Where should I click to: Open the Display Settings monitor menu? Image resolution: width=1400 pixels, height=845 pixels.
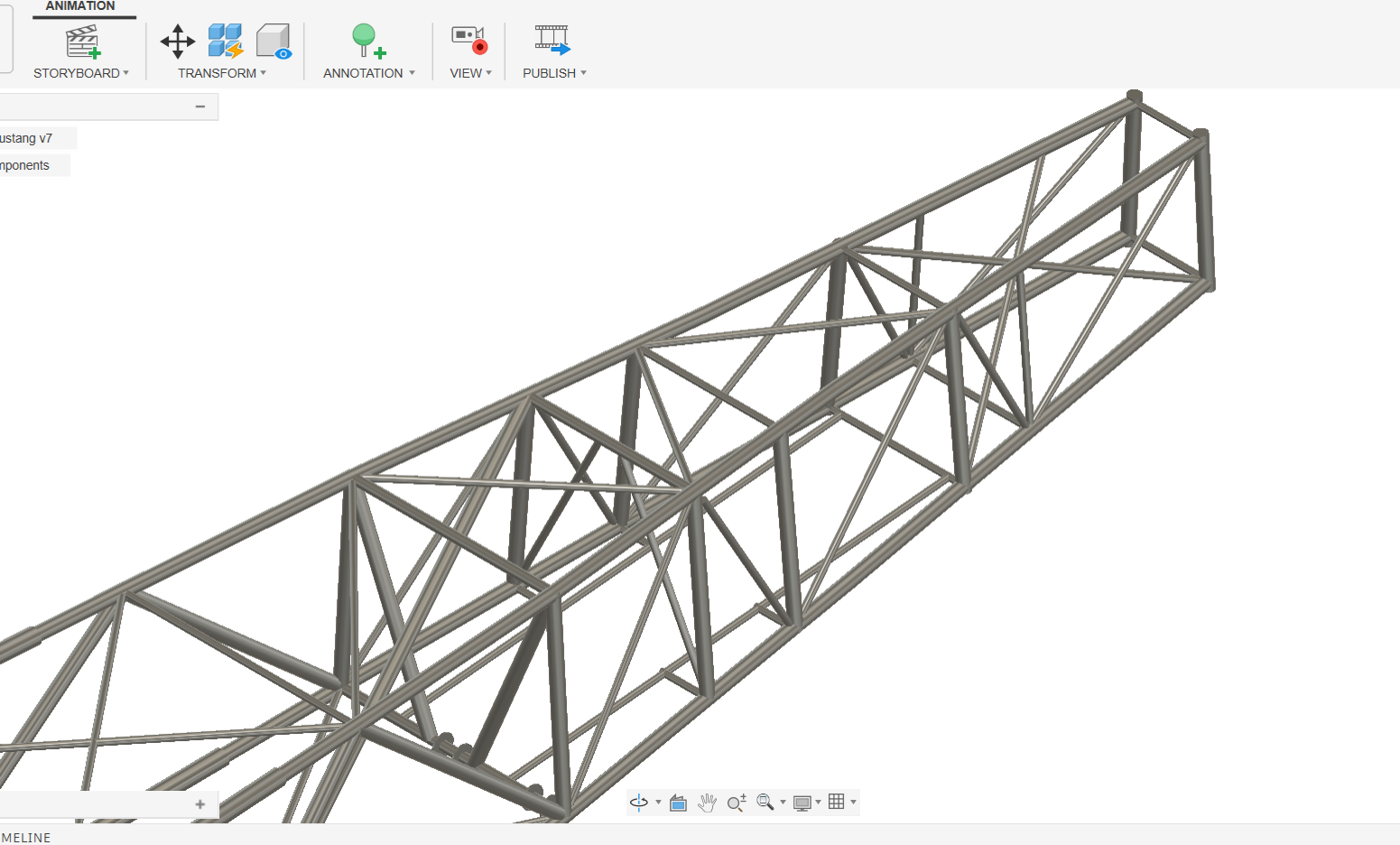point(802,803)
